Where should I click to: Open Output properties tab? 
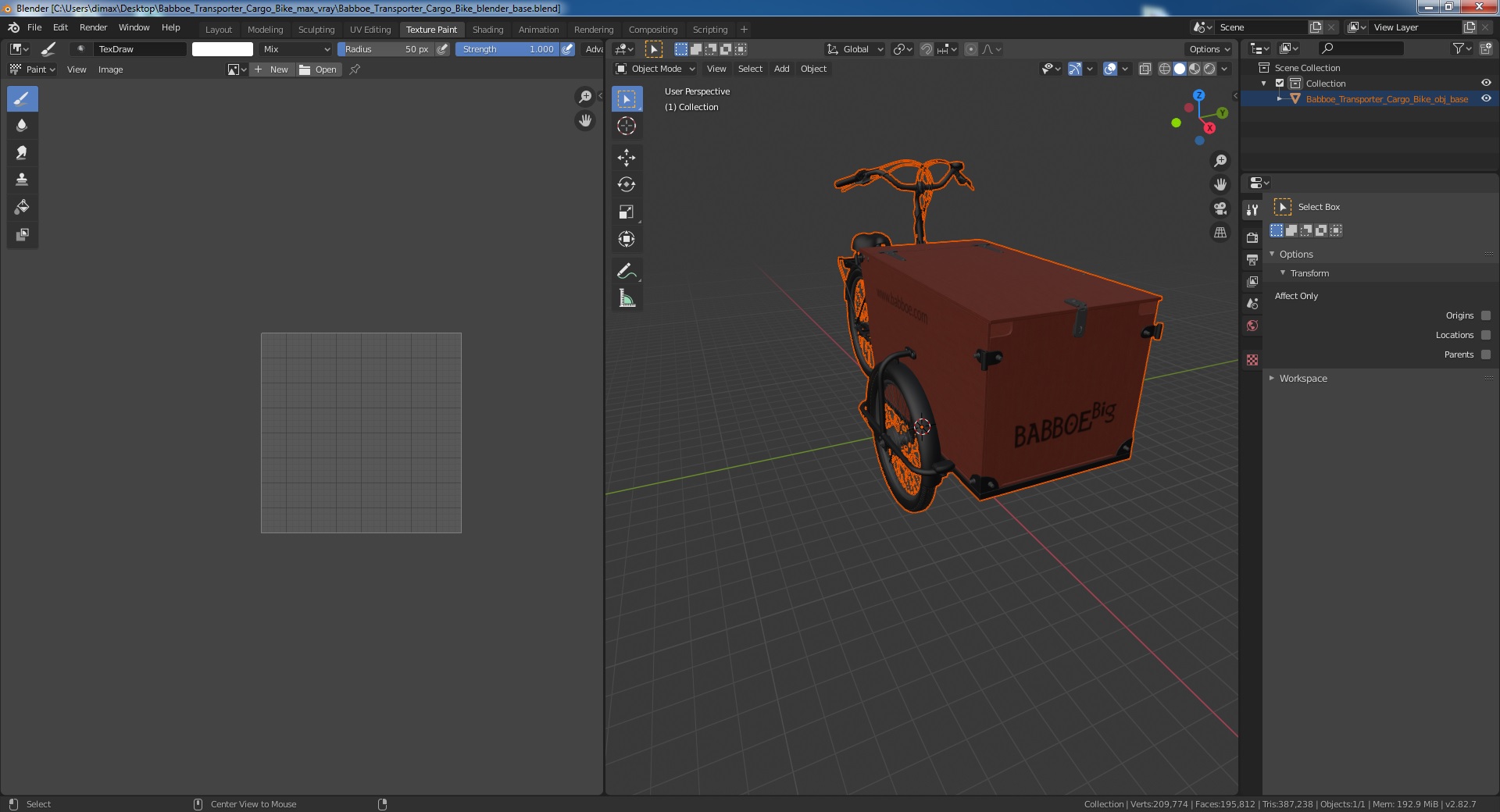click(x=1252, y=259)
